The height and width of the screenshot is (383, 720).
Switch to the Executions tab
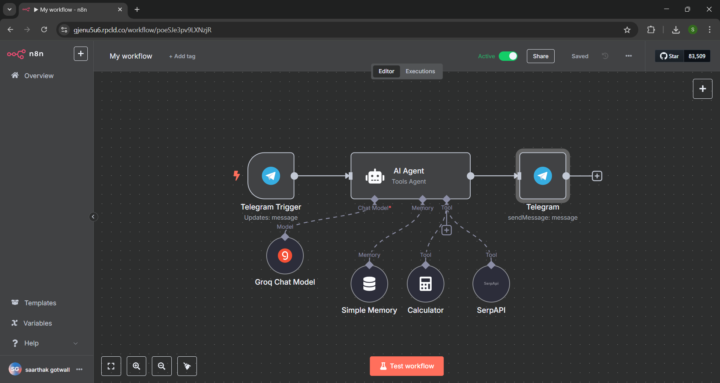point(420,71)
